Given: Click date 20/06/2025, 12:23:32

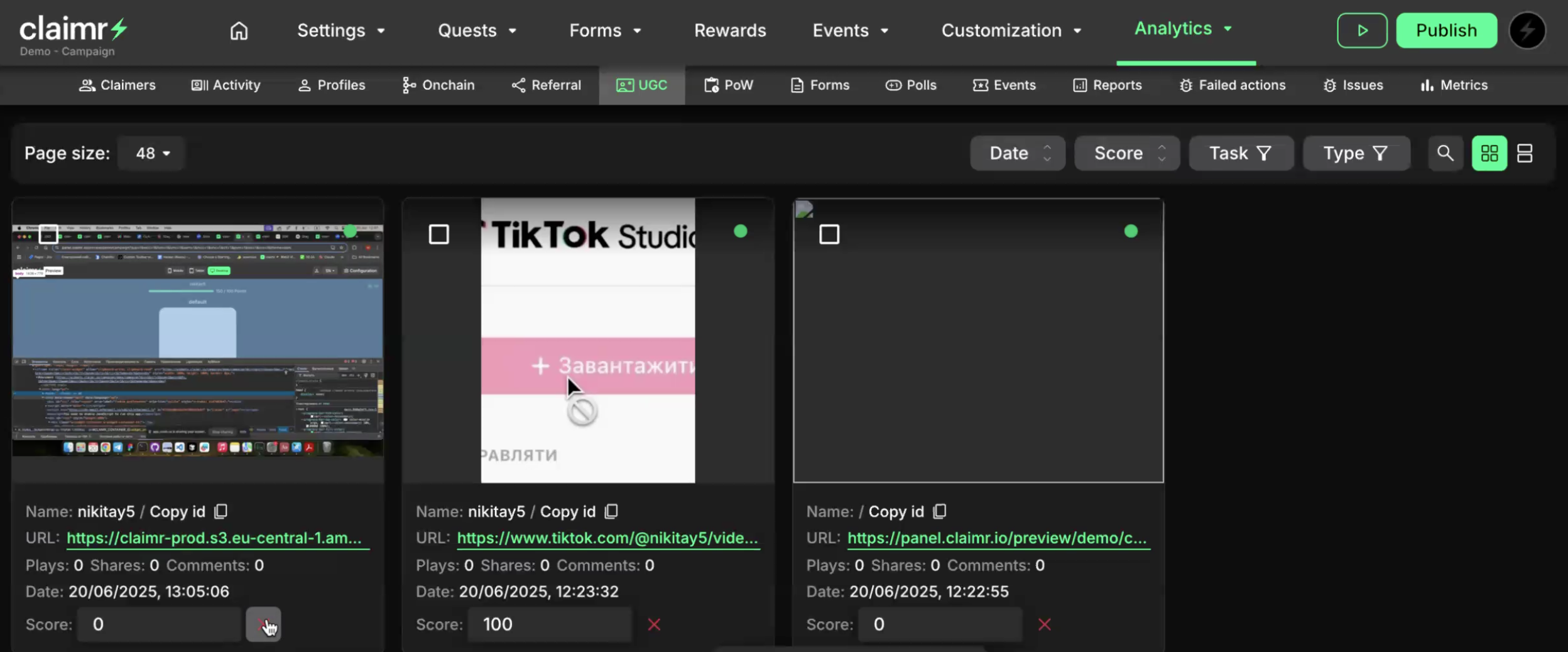Looking at the screenshot, I should click(x=538, y=592).
